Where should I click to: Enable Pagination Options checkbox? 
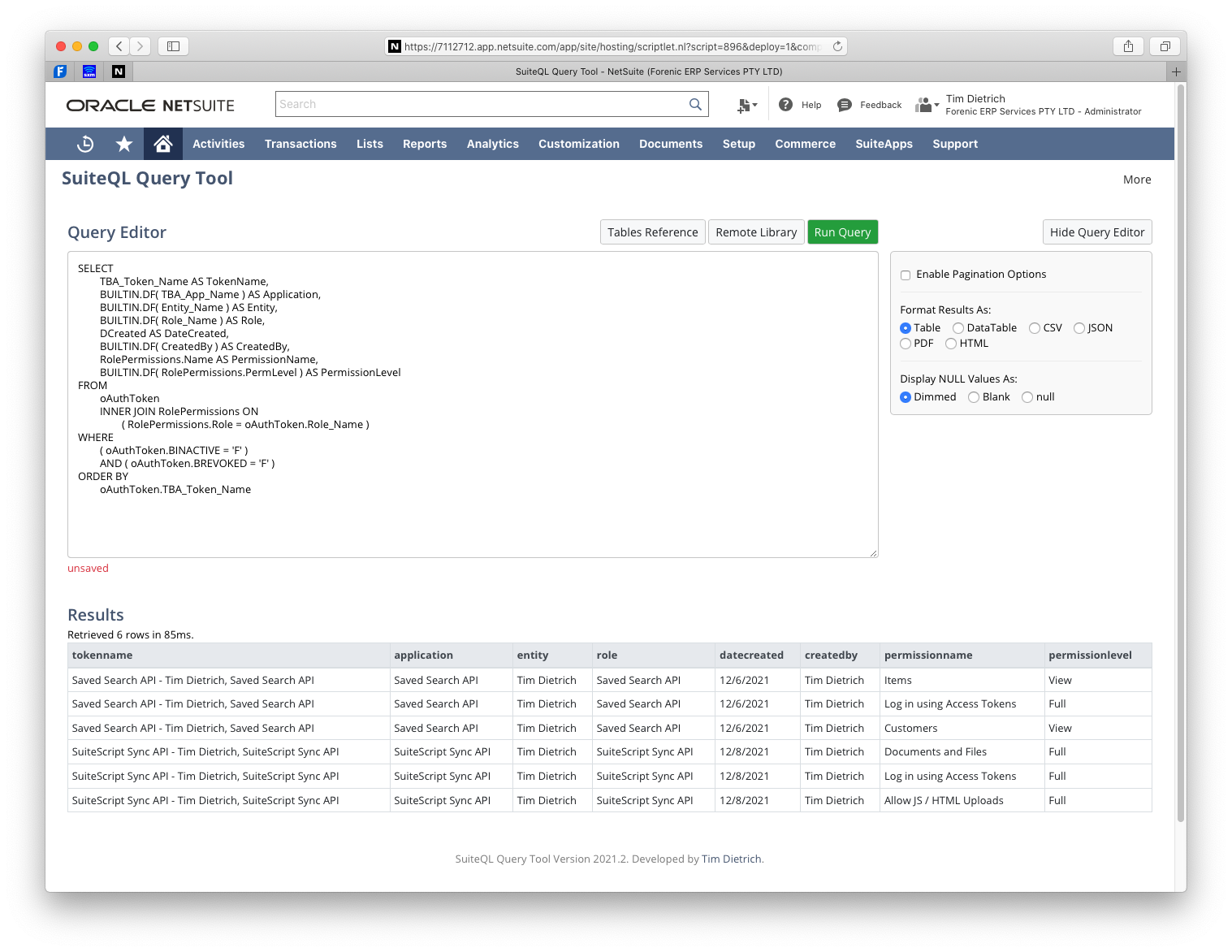906,275
